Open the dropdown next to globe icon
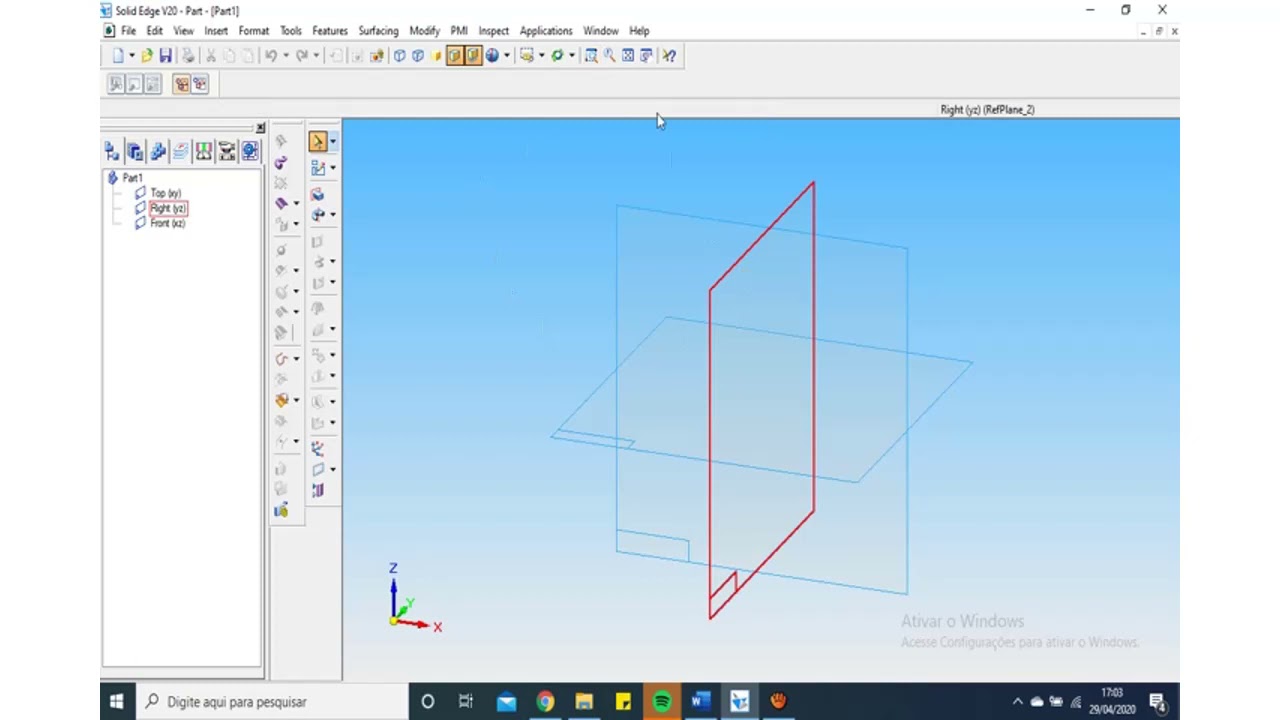 [x=506, y=56]
